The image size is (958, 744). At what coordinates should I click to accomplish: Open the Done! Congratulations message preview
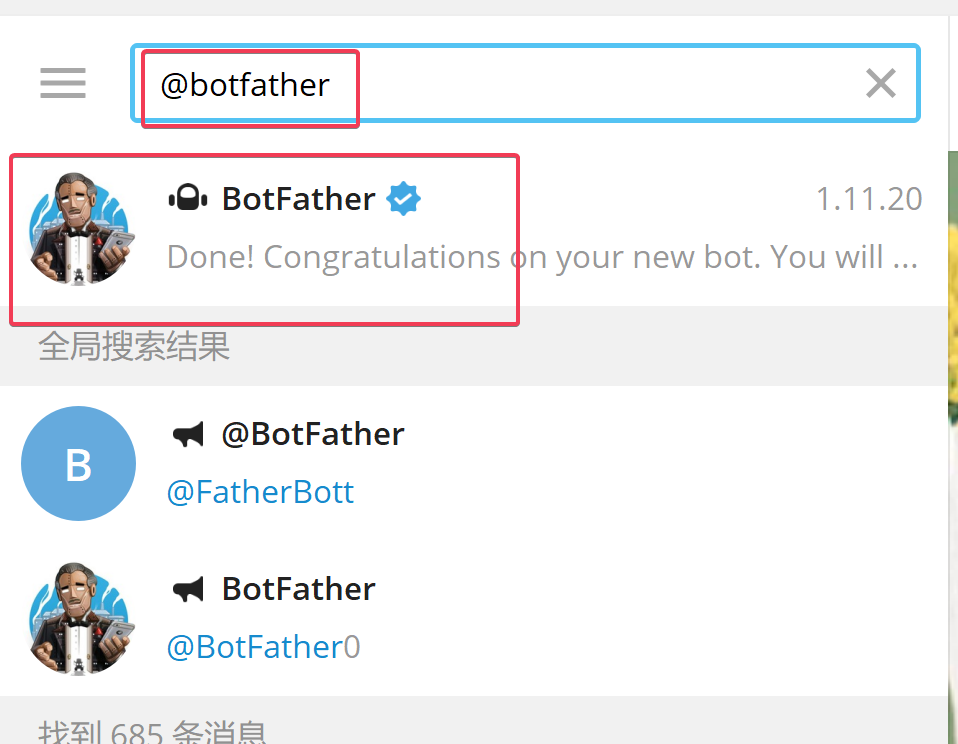click(542, 257)
